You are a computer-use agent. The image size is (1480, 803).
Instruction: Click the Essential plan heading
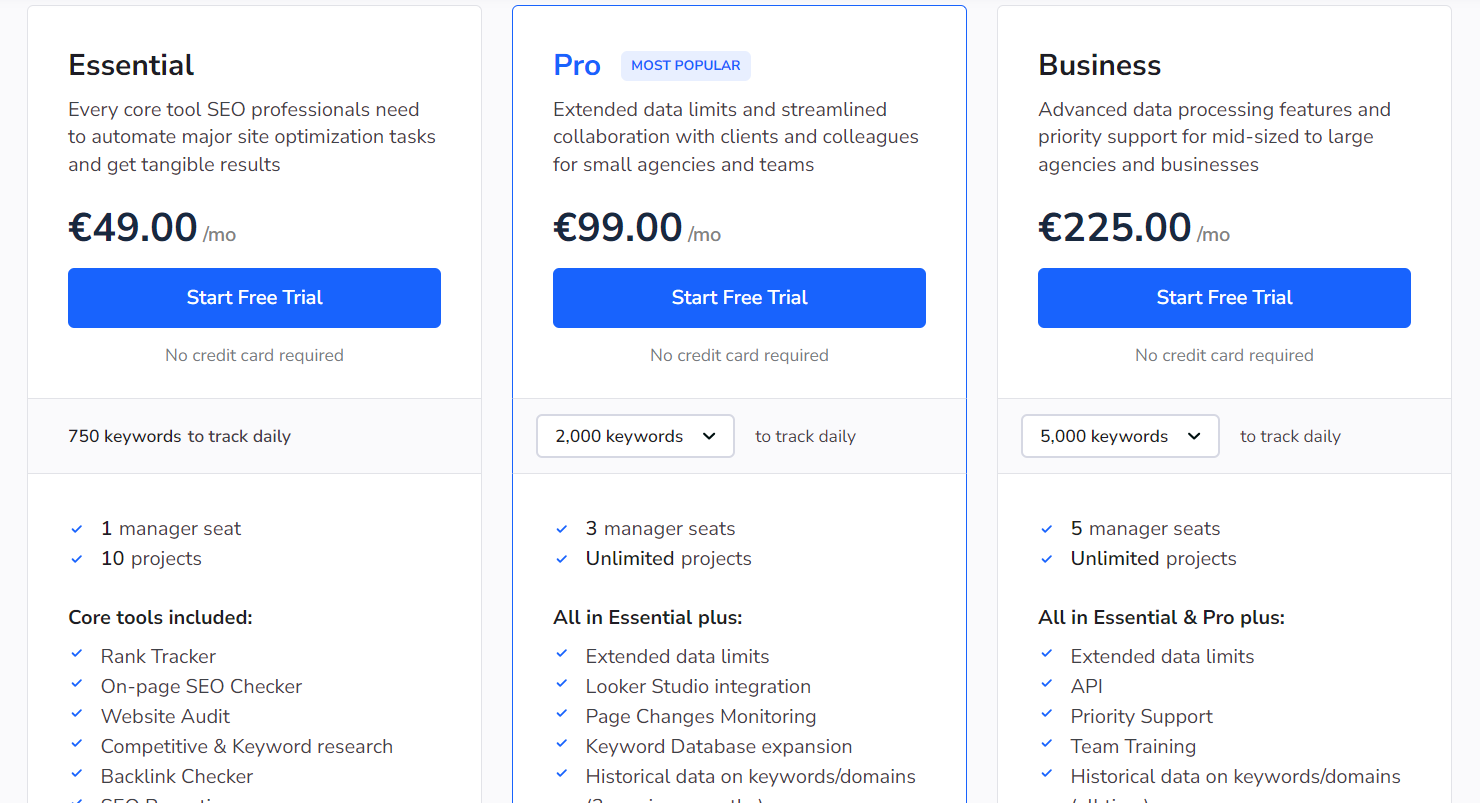tap(131, 66)
